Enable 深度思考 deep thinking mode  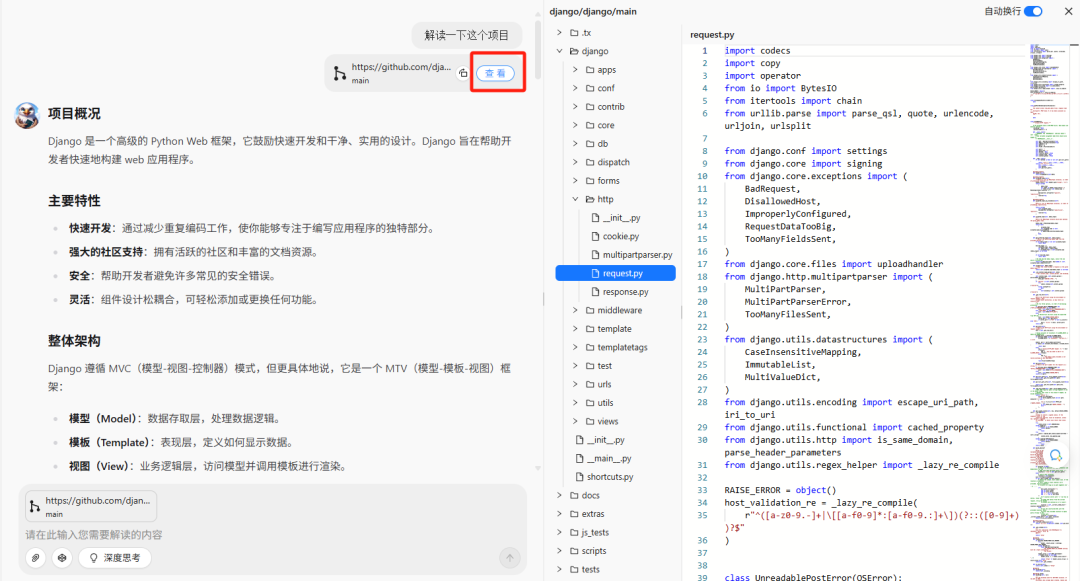(115, 558)
